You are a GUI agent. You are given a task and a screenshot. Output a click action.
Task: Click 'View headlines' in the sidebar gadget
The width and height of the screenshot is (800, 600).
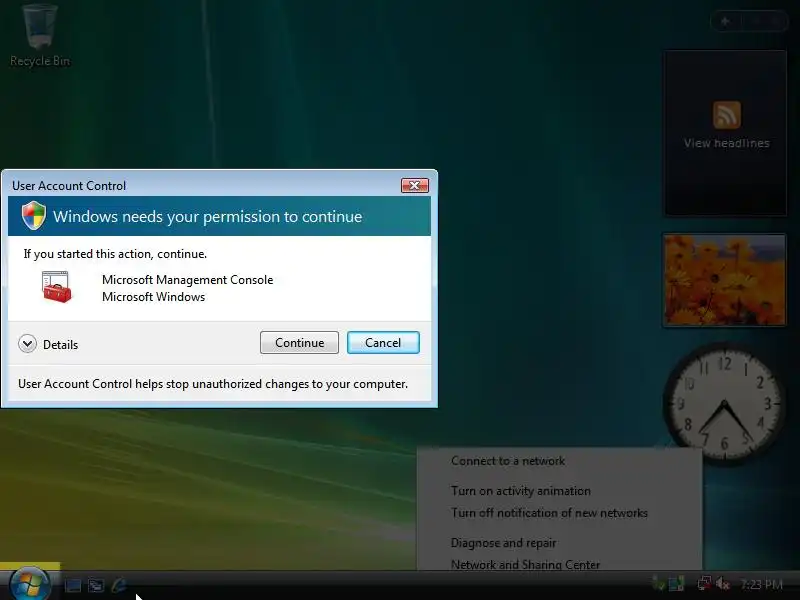click(727, 143)
